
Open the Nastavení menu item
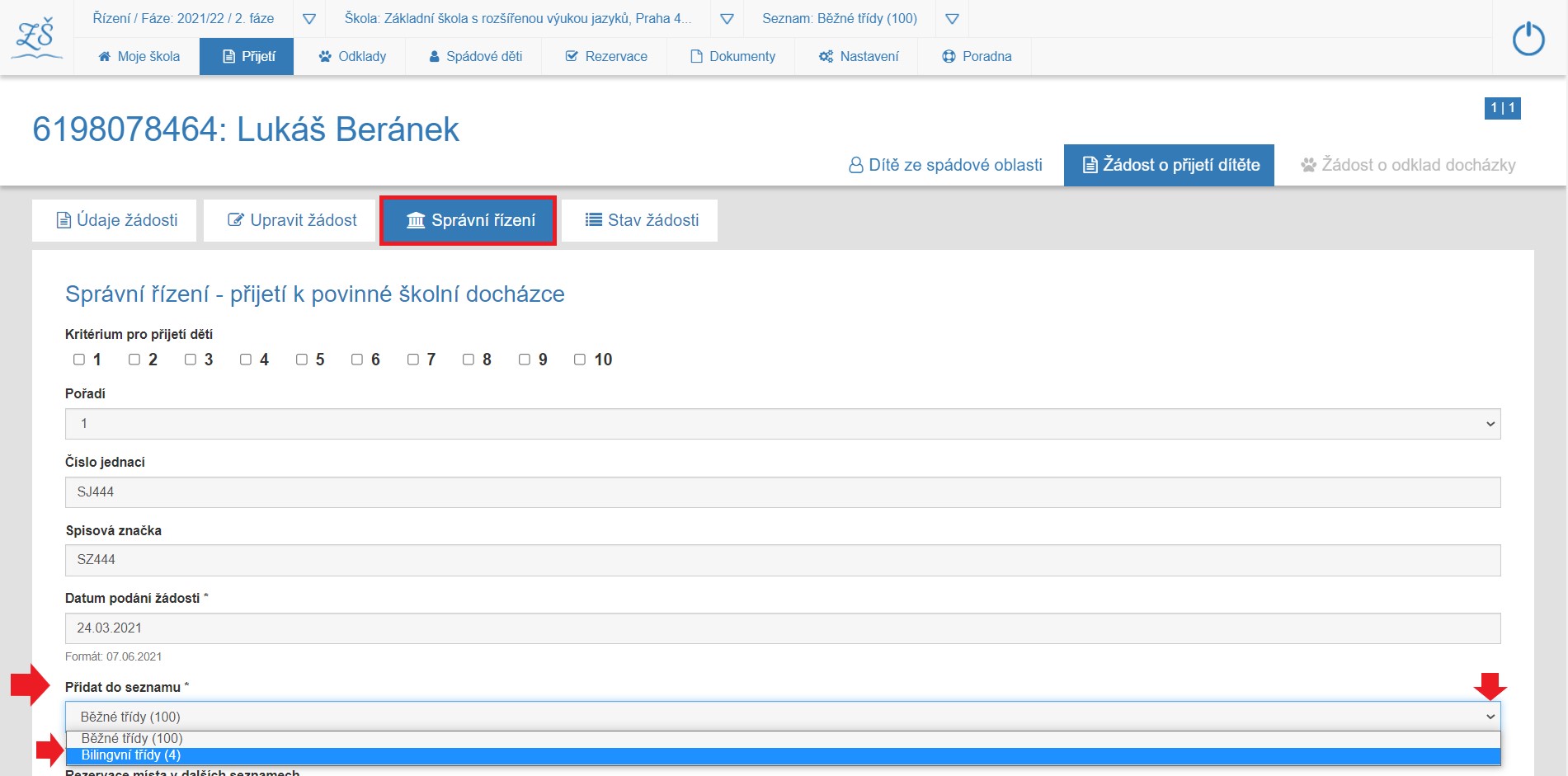pos(858,56)
